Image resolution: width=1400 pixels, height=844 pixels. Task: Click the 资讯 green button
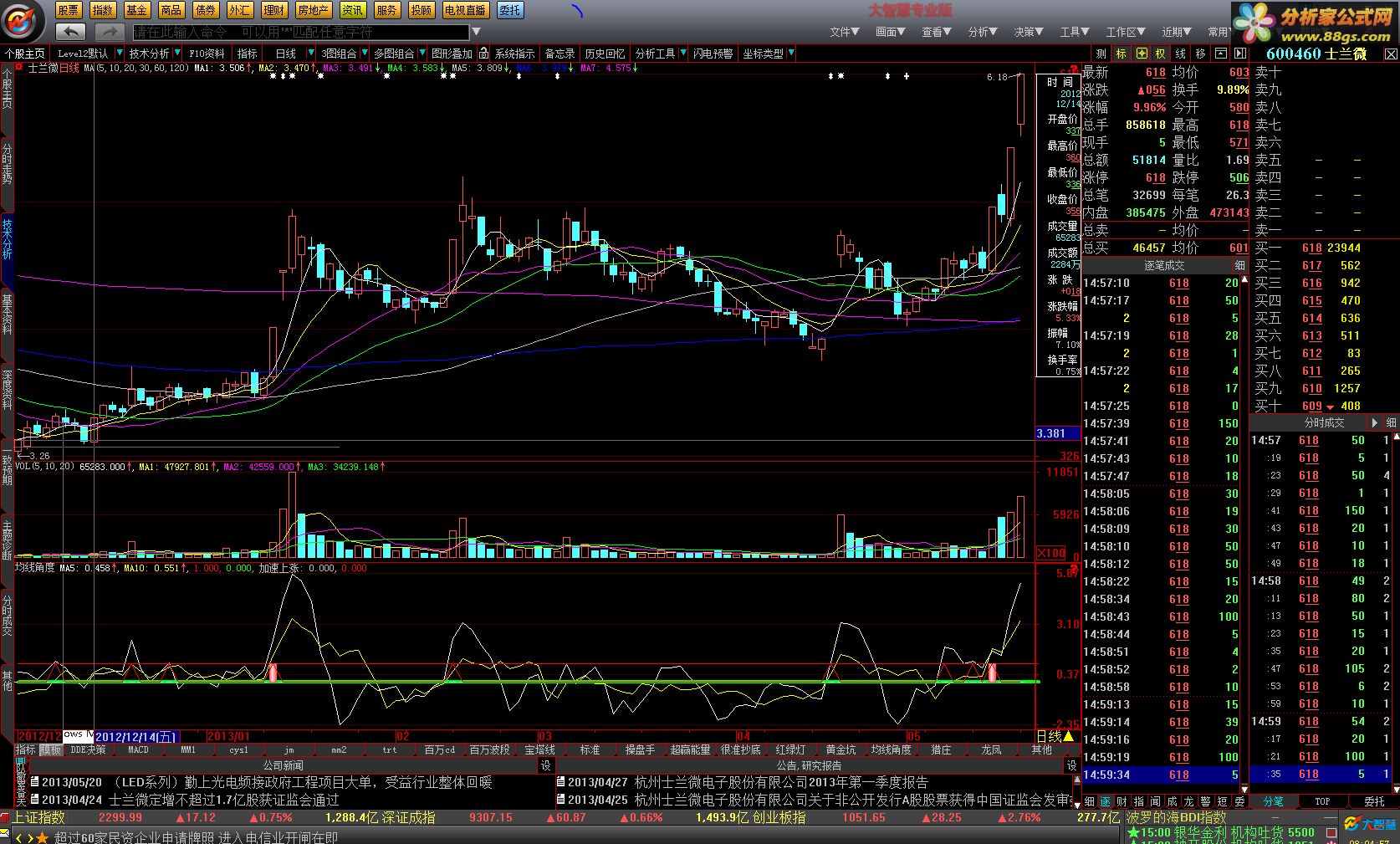pyautogui.click(x=353, y=10)
